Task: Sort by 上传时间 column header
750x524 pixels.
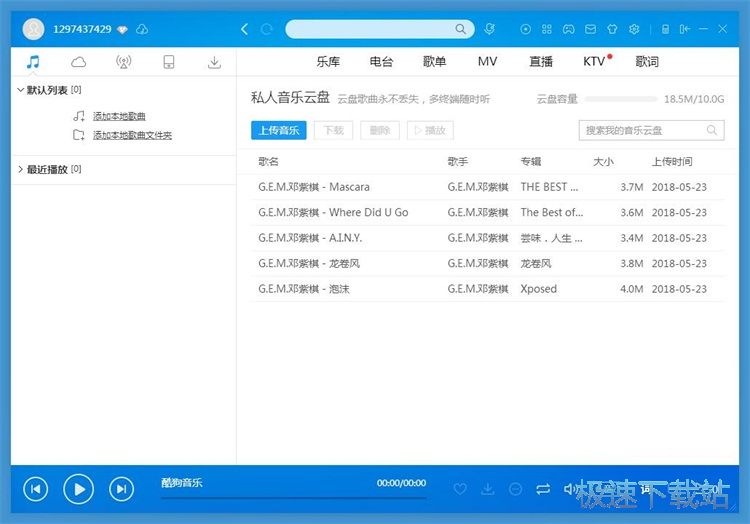Action: (672, 162)
